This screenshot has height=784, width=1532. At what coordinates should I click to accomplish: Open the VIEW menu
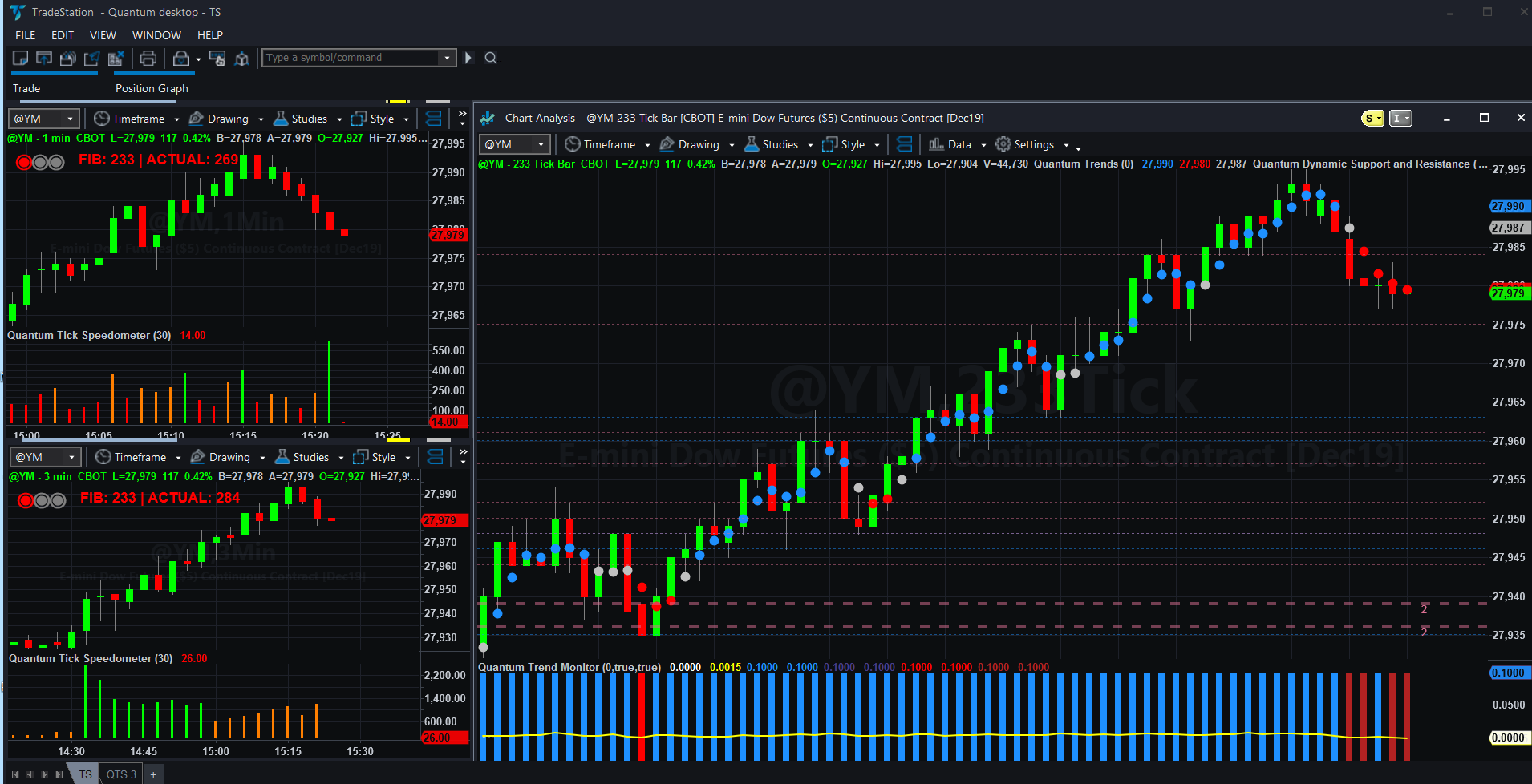pyautogui.click(x=103, y=35)
